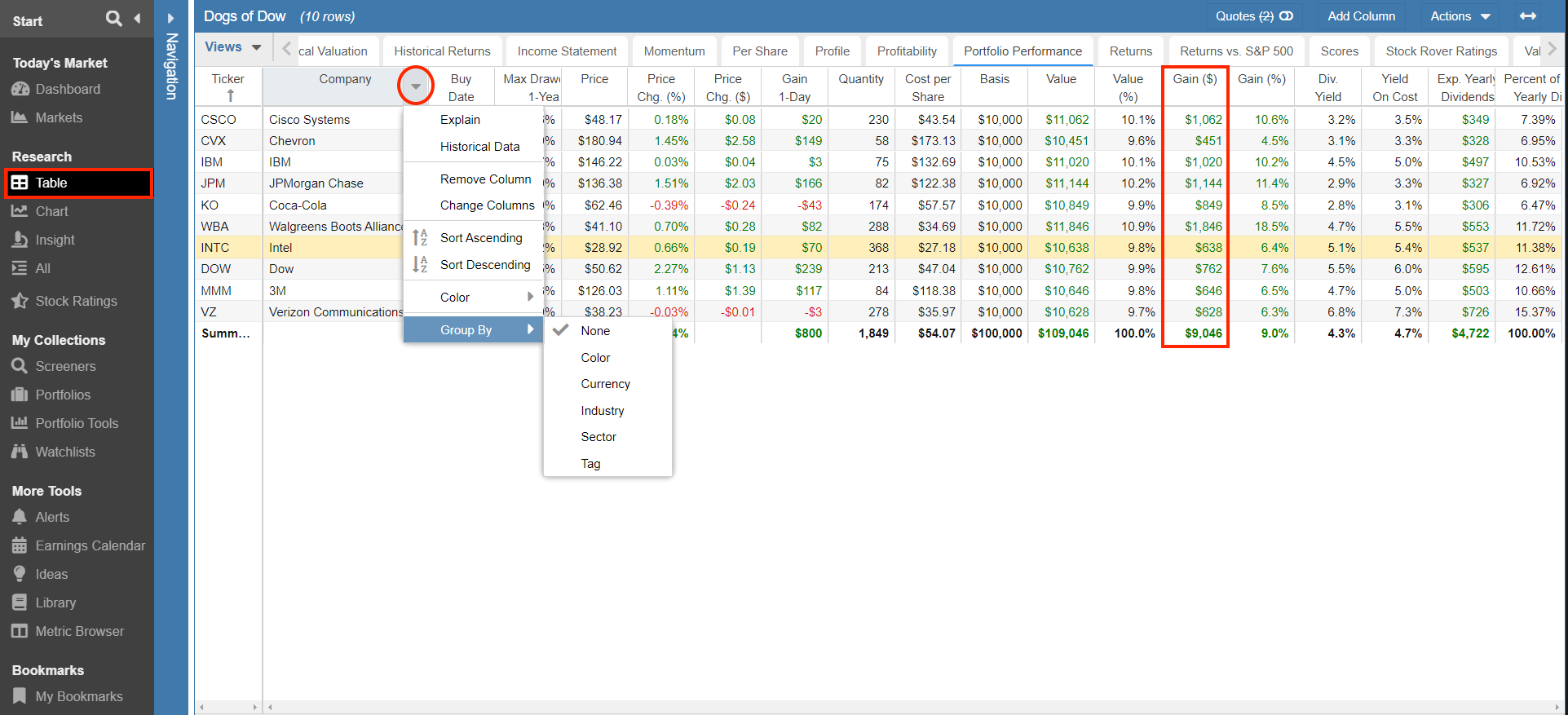Choose Remove Column menu entry

(473, 179)
